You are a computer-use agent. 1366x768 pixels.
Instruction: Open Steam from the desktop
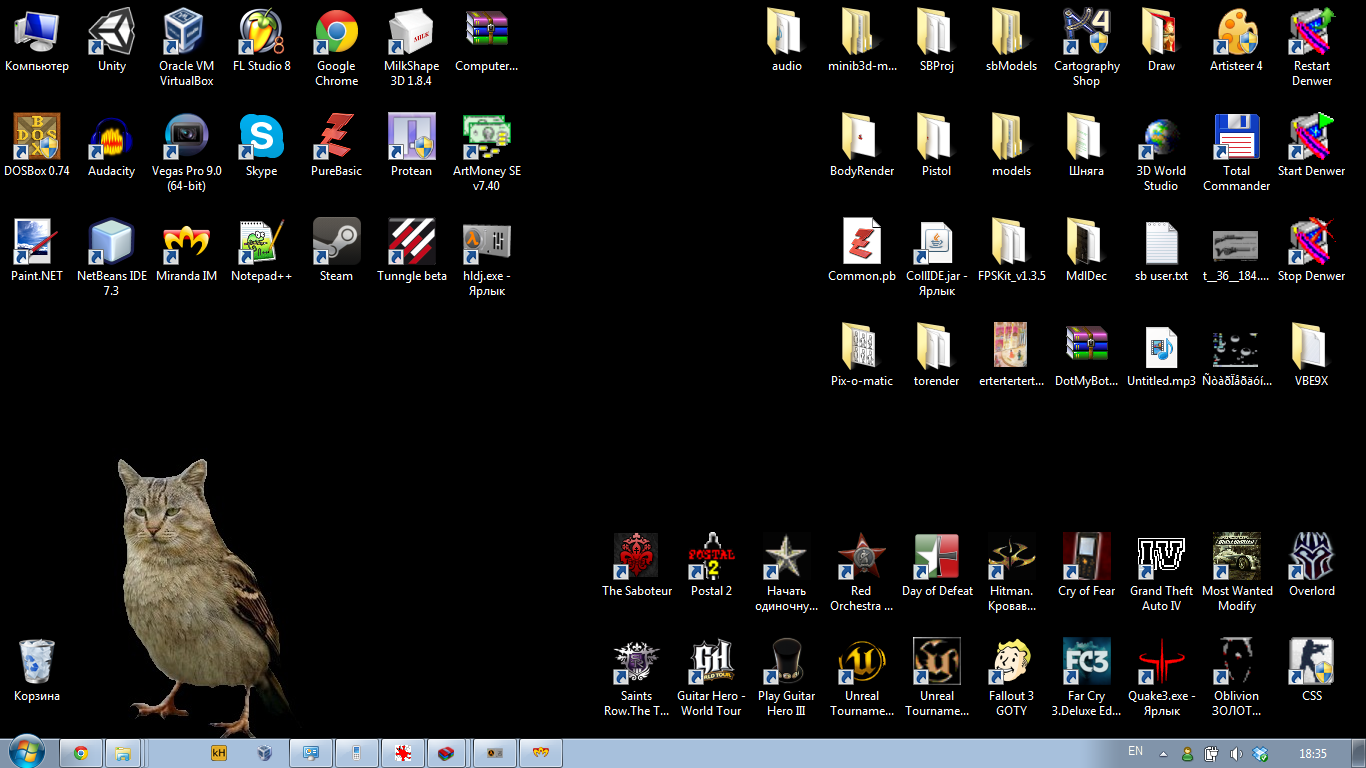tap(337, 243)
